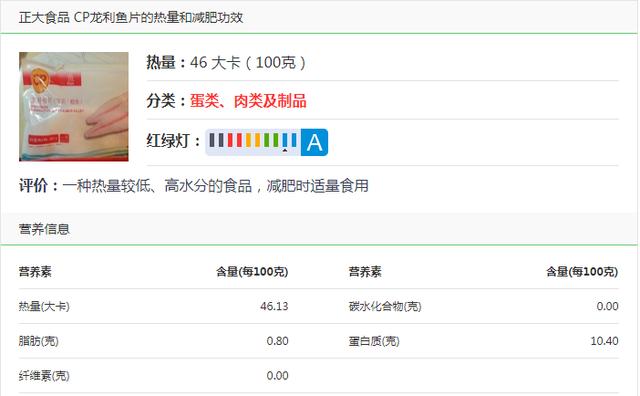Screen dimensions: 640x396
Task: Click the 评价 description text
Action: pos(194,186)
